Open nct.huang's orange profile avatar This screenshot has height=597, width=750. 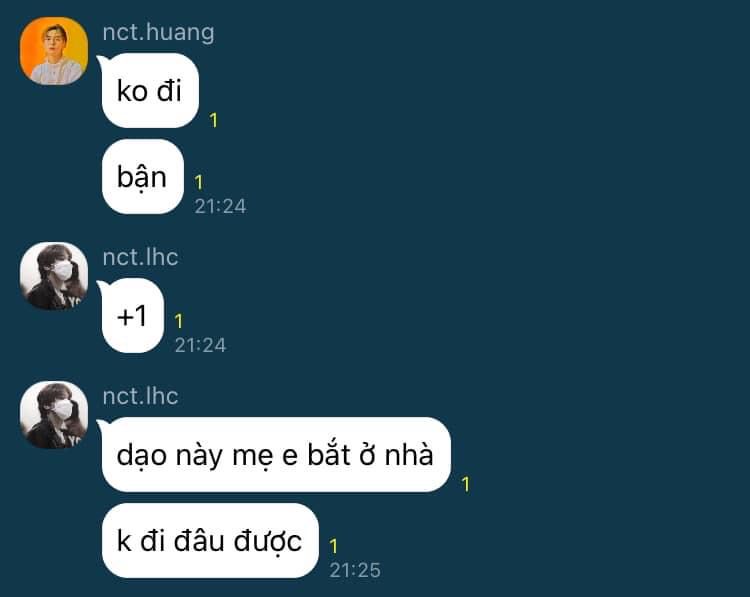tap(54, 51)
